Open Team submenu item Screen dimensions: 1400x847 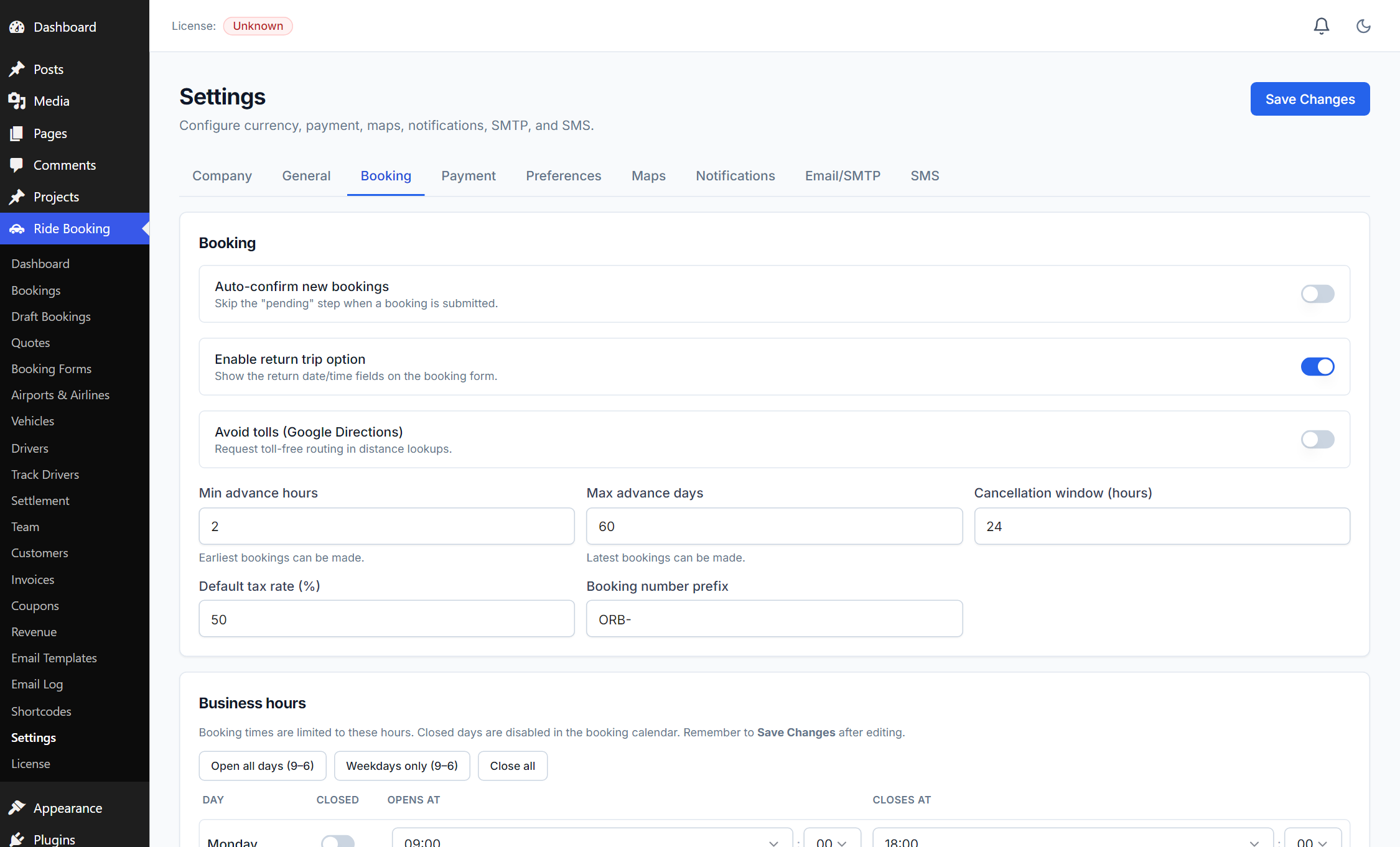click(x=26, y=527)
